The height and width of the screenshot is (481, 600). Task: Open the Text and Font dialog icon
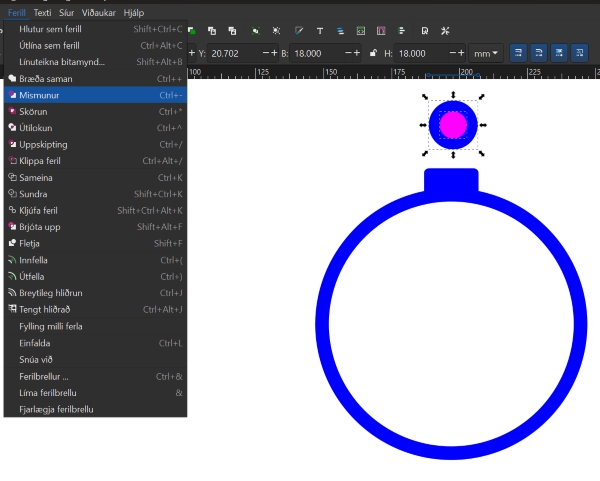[318, 30]
